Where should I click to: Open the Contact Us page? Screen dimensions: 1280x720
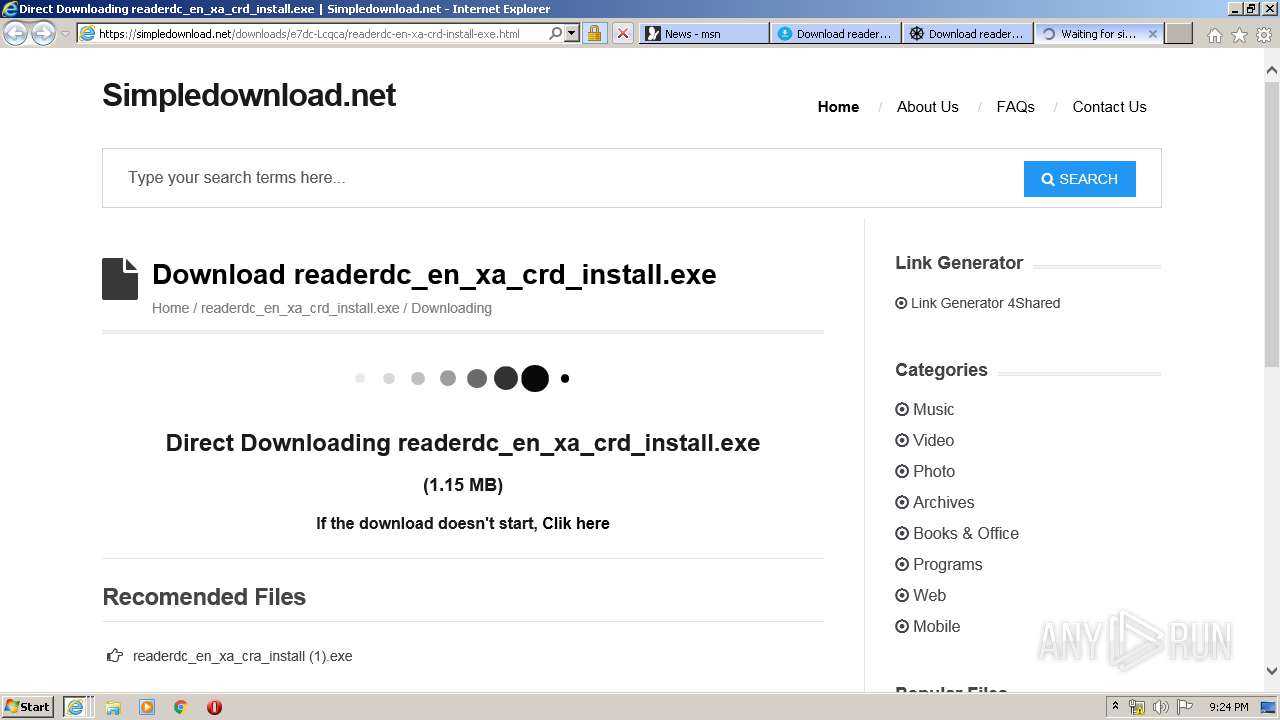coord(1109,107)
